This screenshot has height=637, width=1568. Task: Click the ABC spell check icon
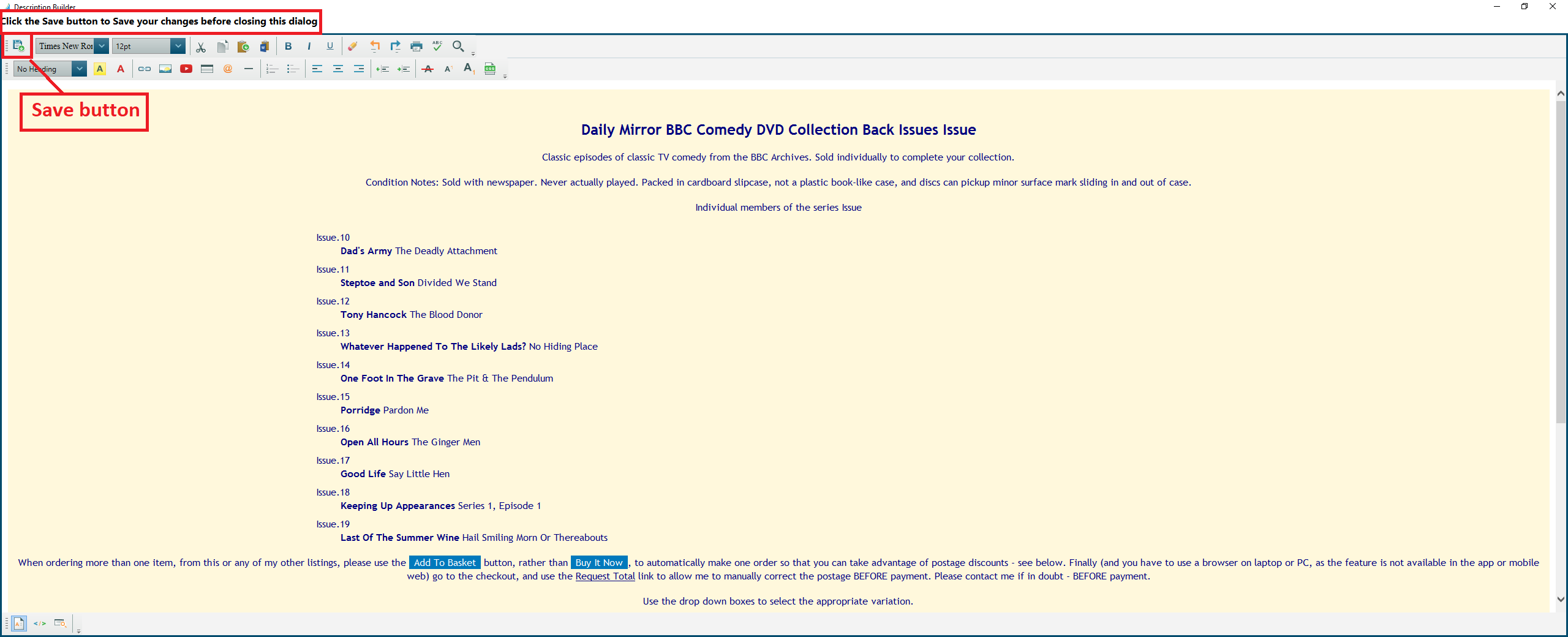pyautogui.click(x=437, y=47)
